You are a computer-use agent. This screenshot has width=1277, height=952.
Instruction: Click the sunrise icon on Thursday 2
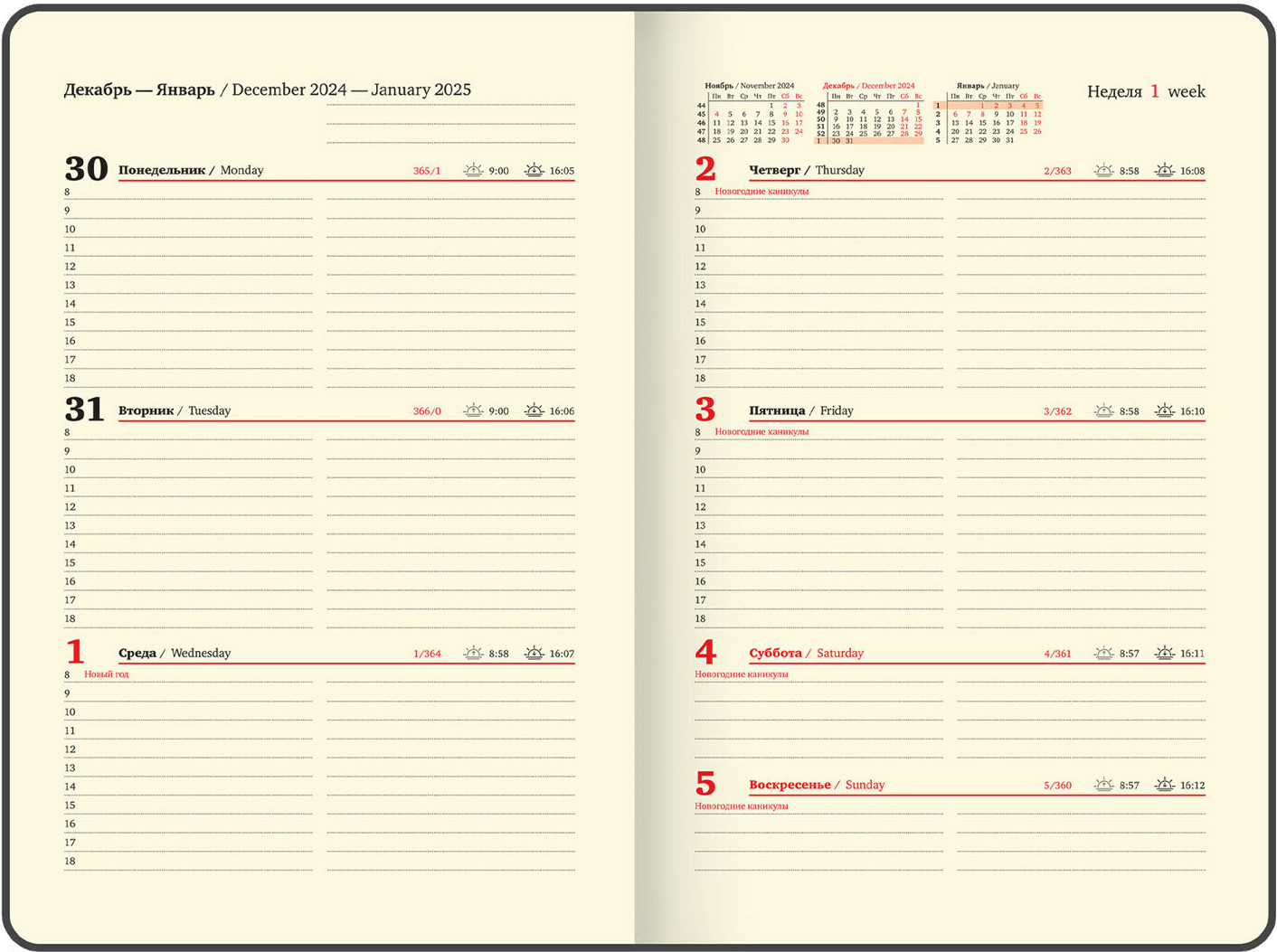click(x=1103, y=170)
